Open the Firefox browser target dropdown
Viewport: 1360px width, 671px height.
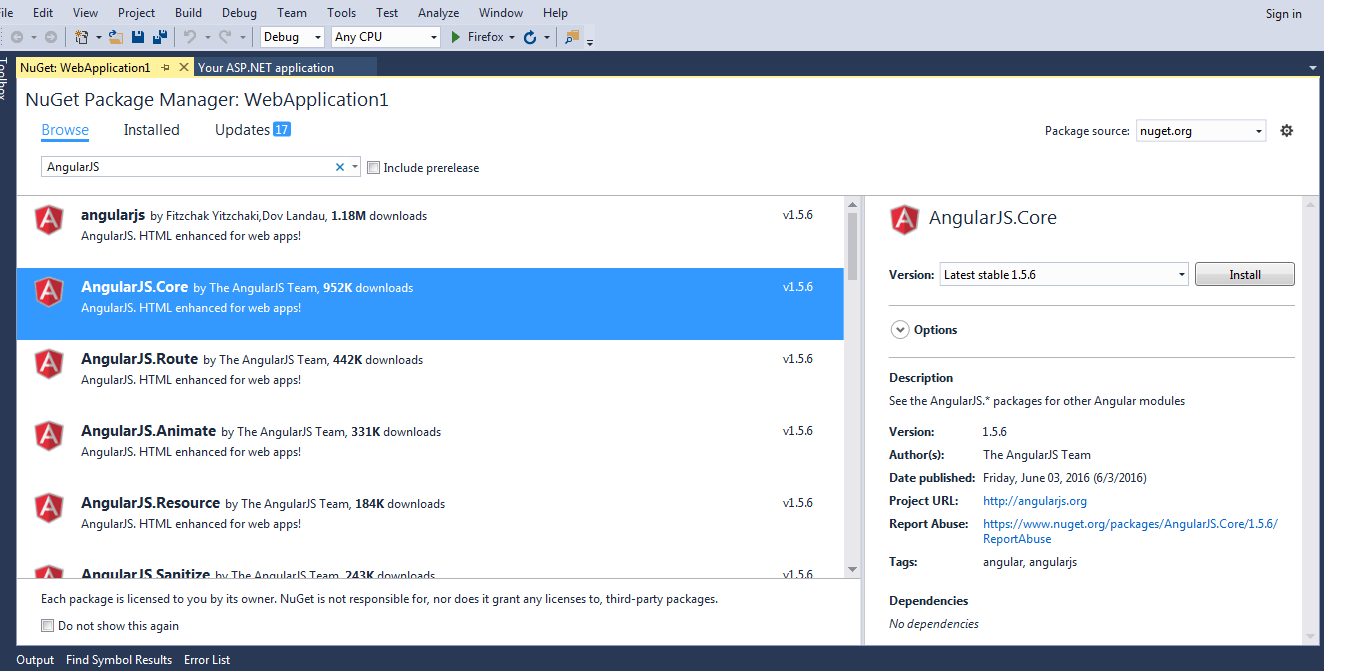tap(512, 37)
